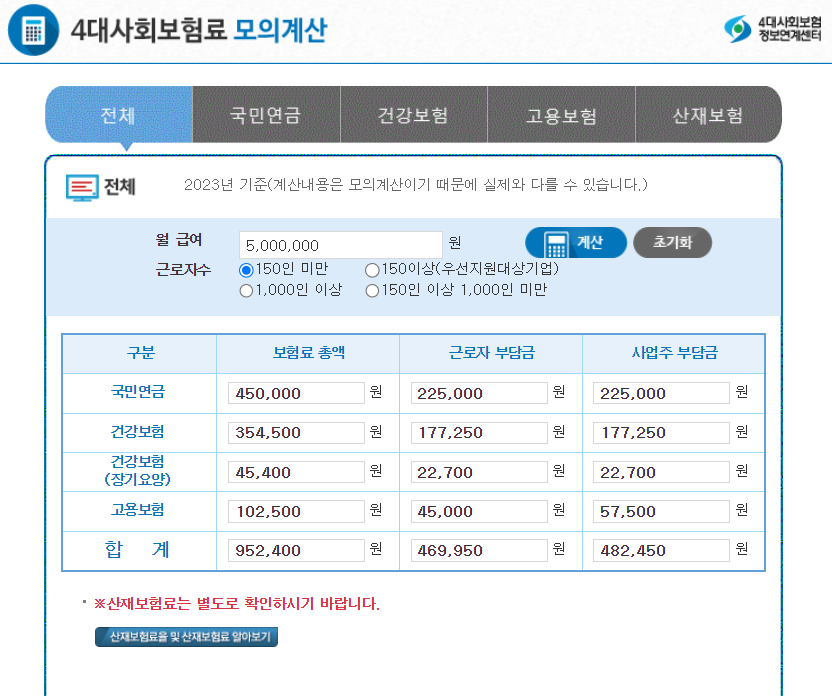This screenshot has width=832, height=696.
Task: Click 건강보험 사업주 부담금 field in table
Action: (x=661, y=433)
